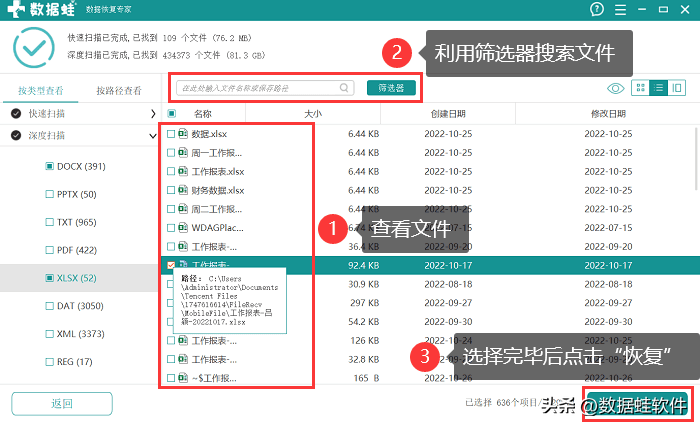Screen dimensions: 700x427
Task: Toggle the eye preview icon
Action: [x=616, y=88]
